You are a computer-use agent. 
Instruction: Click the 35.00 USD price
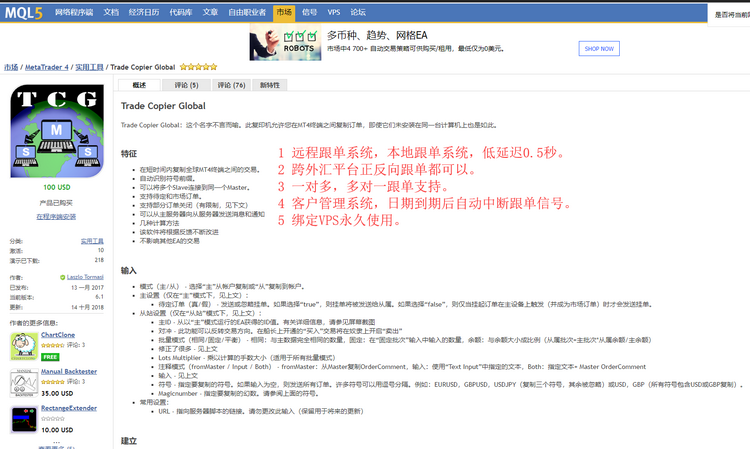click(57, 394)
